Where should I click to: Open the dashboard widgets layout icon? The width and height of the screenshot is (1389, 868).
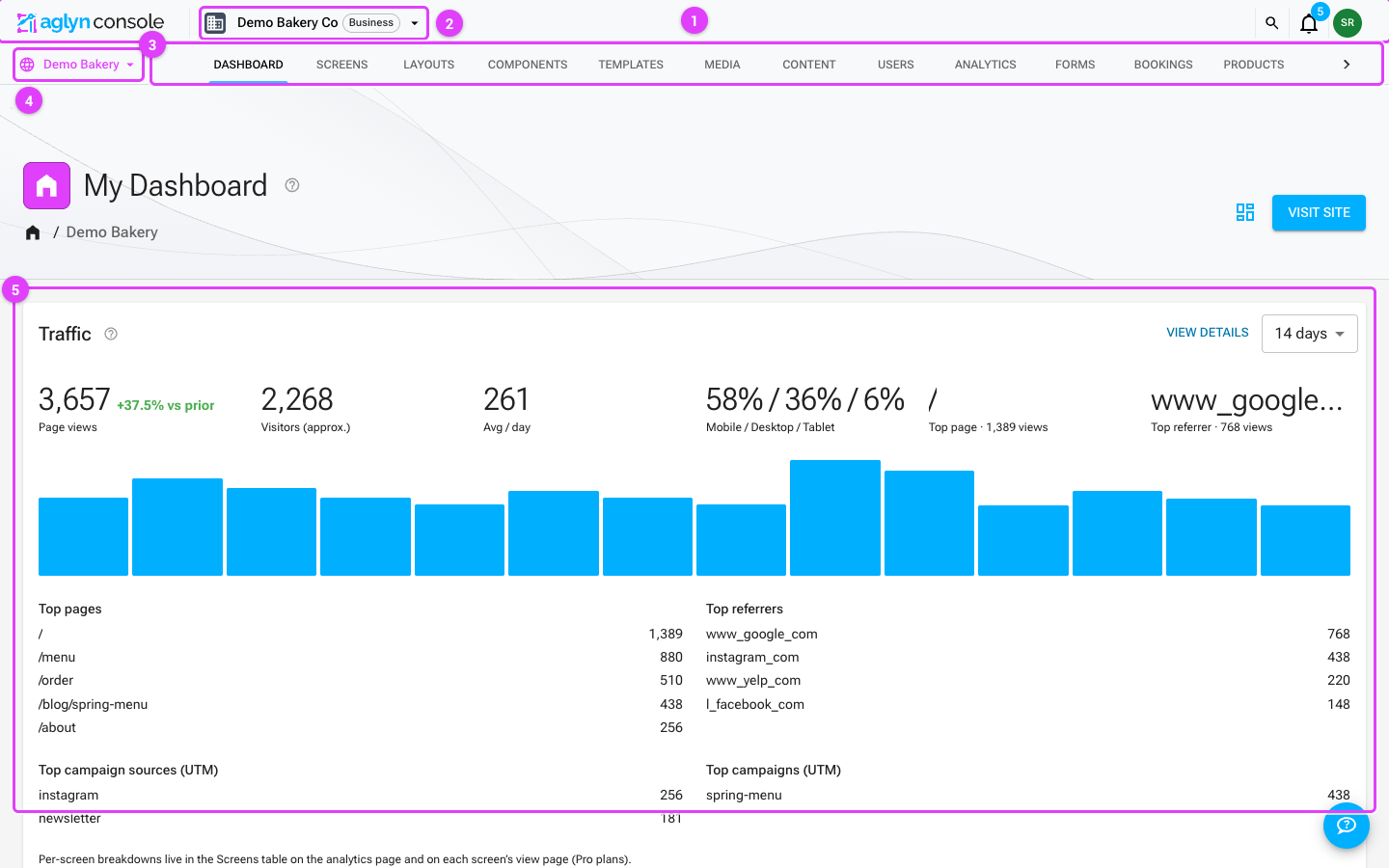1245,212
